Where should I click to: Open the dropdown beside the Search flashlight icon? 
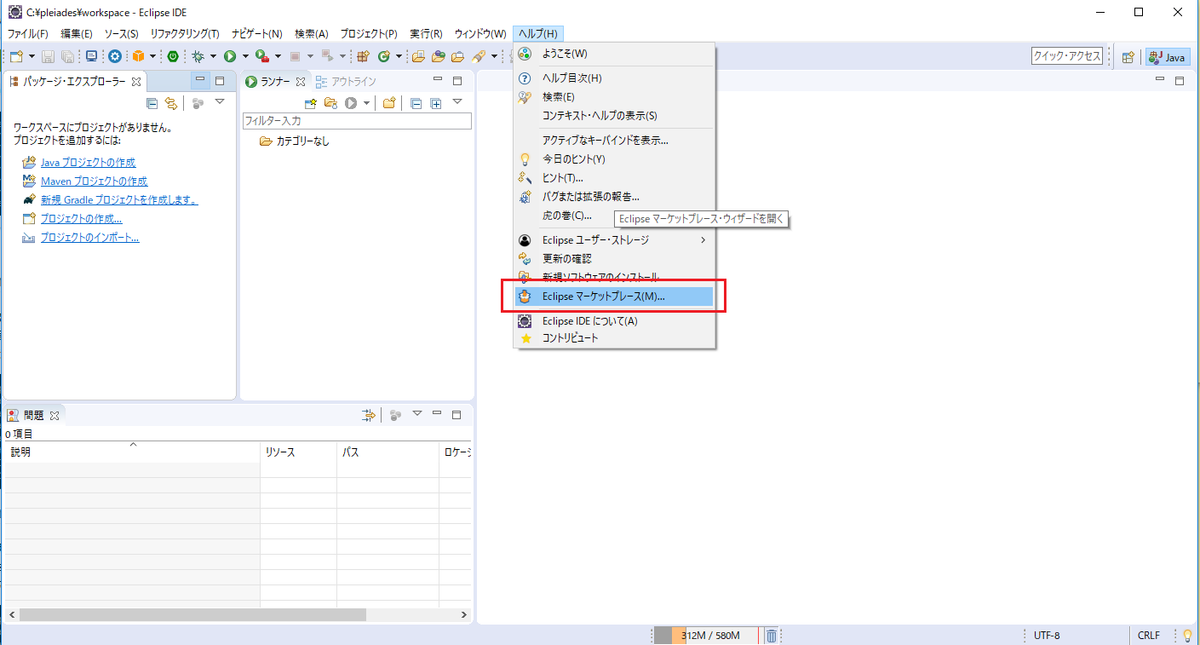pyautogui.click(x=494, y=57)
